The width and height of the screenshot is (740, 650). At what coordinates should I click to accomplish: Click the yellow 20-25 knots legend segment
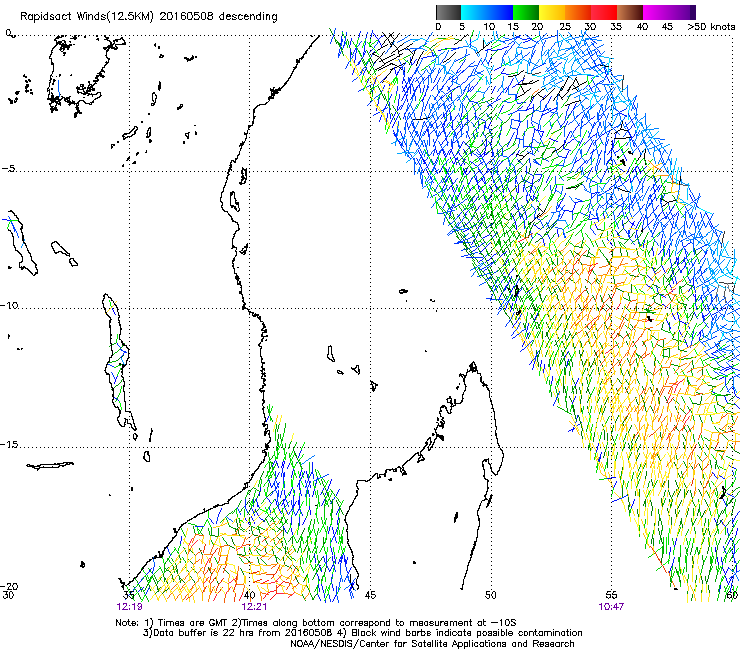[x=552, y=12]
